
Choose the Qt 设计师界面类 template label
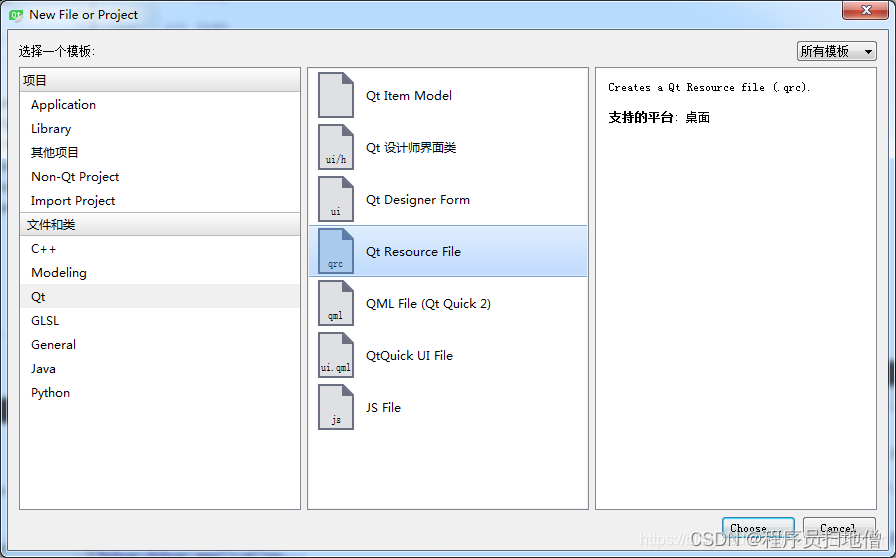click(x=411, y=148)
